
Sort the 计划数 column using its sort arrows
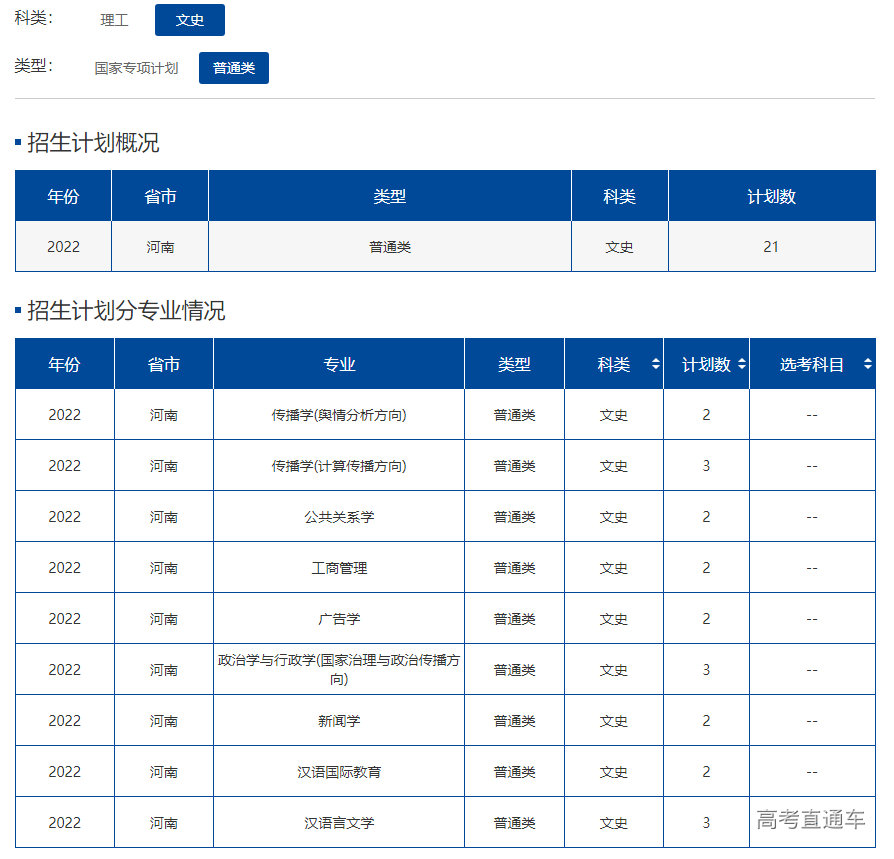point(740,364)
